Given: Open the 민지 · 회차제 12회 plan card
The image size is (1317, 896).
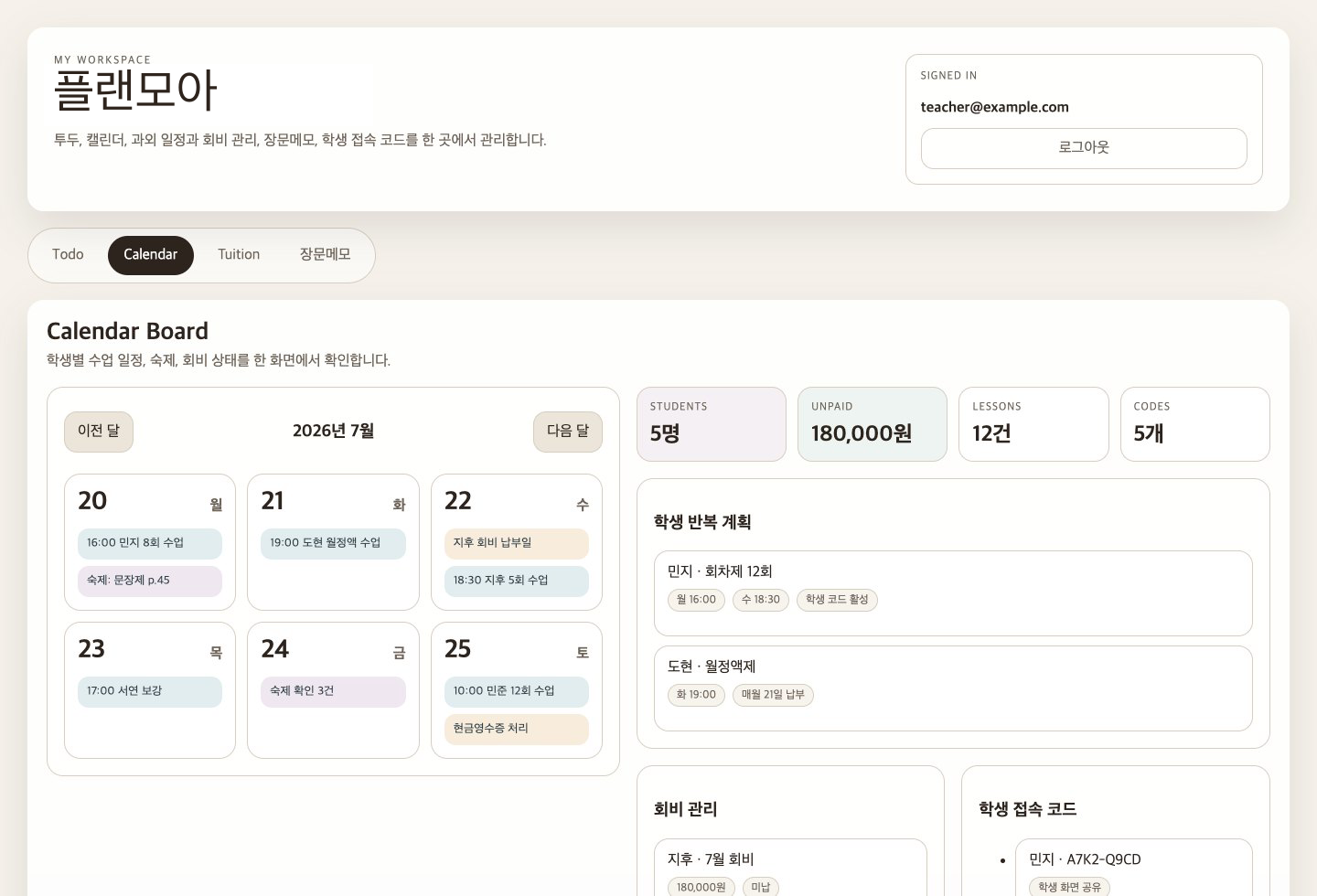Looking at the screenshot, I should (953, 593).
